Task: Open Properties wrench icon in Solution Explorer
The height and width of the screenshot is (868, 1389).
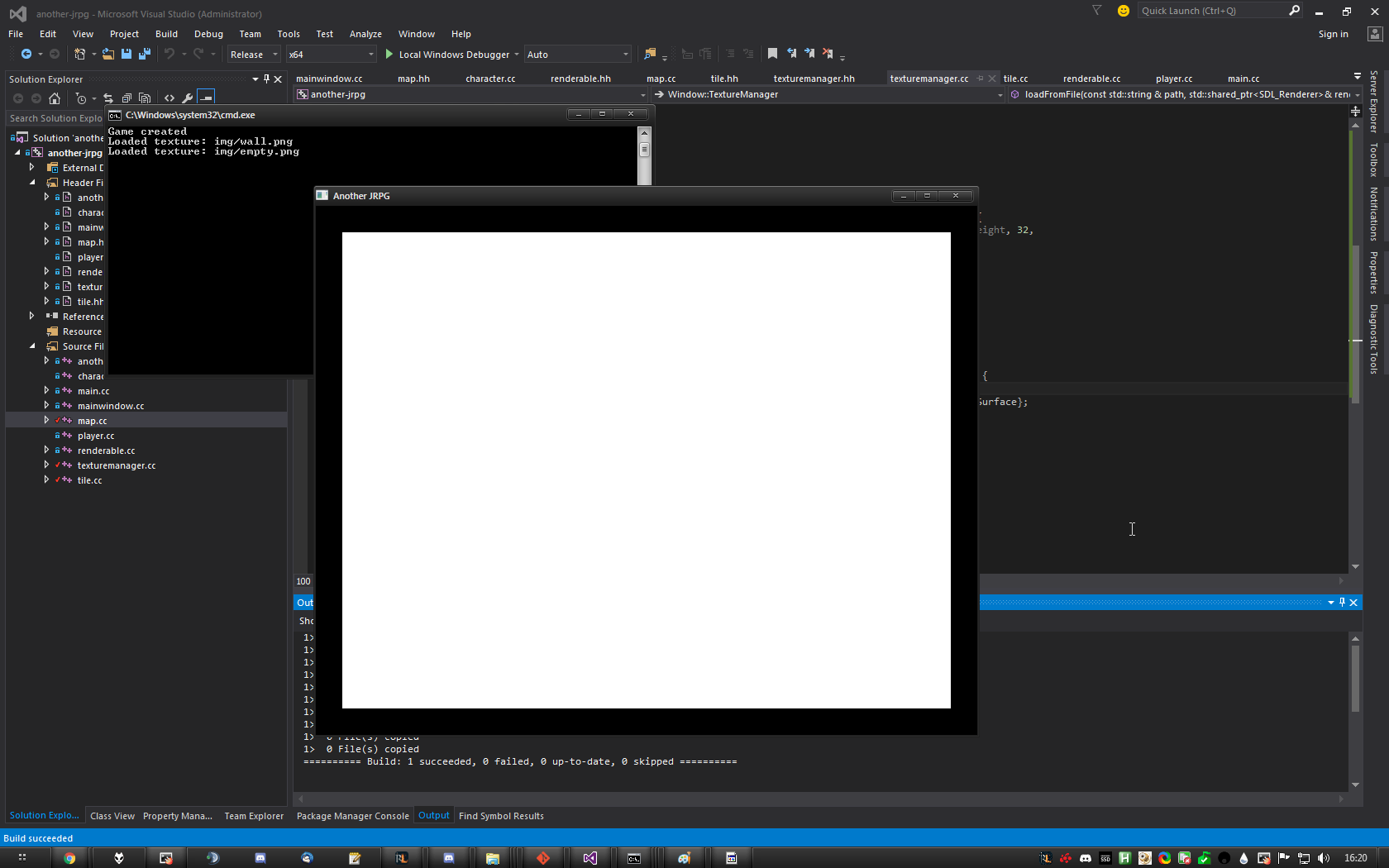Action: pyautogui.click(x=188, y=98)
